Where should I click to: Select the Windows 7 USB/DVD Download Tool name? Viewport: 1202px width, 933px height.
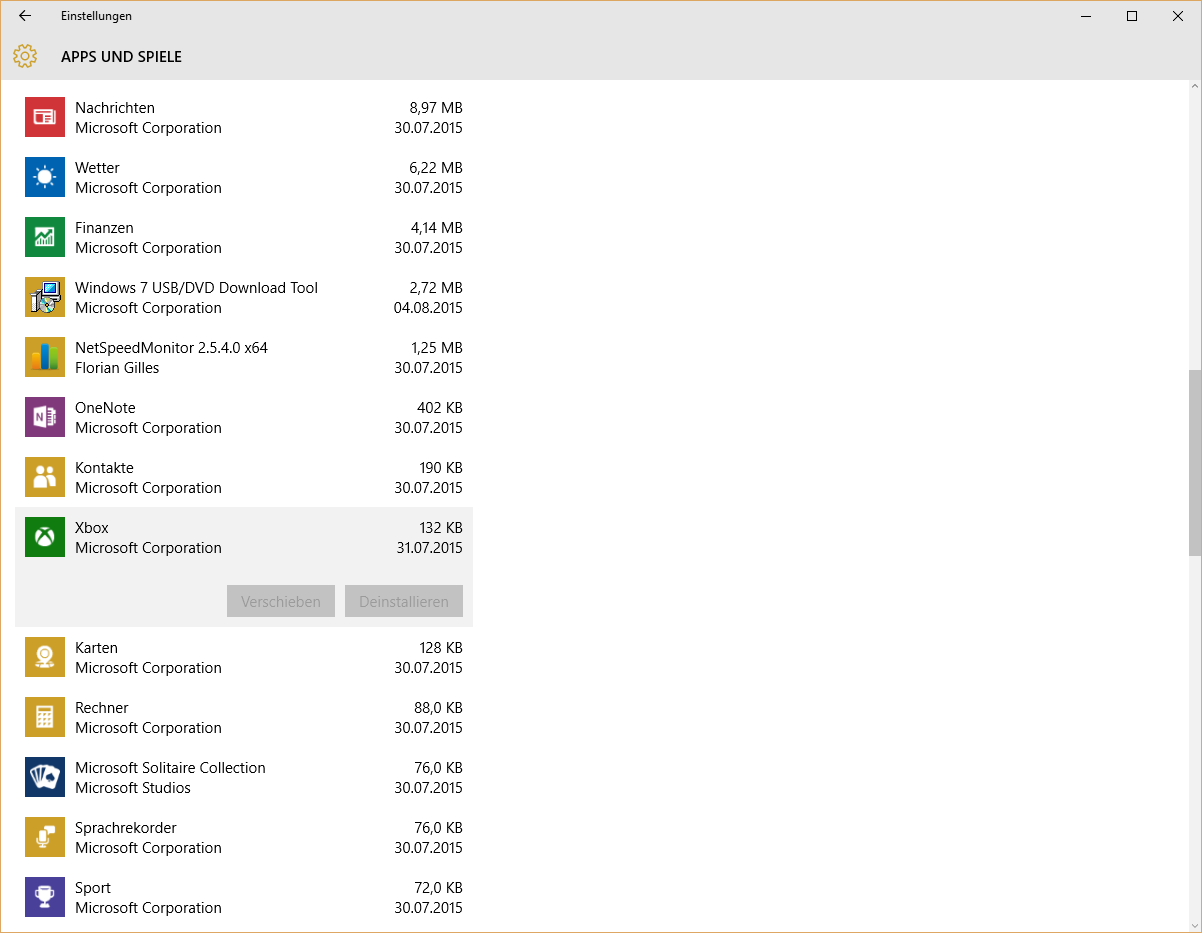[196, 288]
